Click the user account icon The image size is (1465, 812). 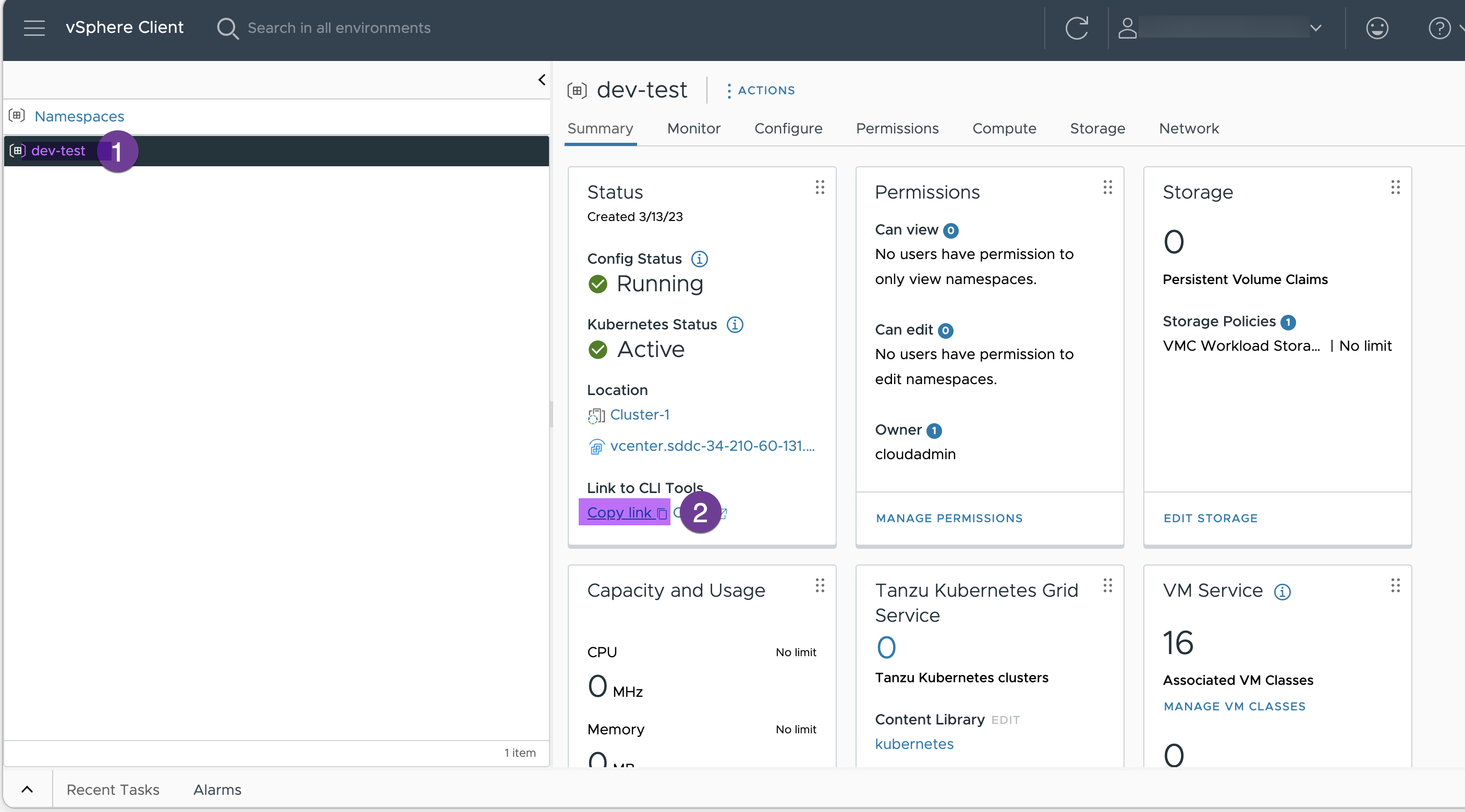click(x=1127, y=28)
